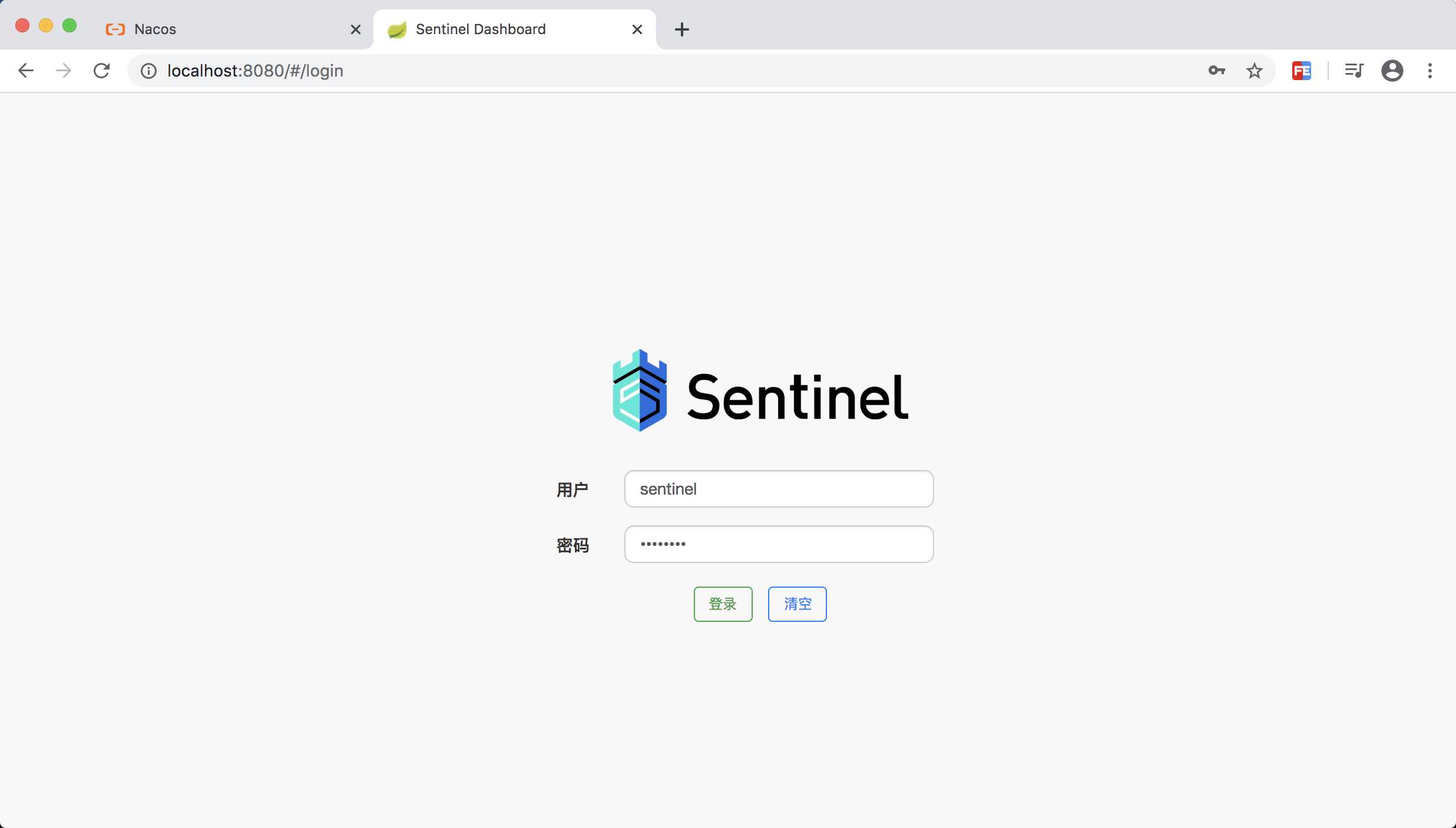1456x828 pixels.
Task: Click the page refresh icon
Action: coord(101,70)
